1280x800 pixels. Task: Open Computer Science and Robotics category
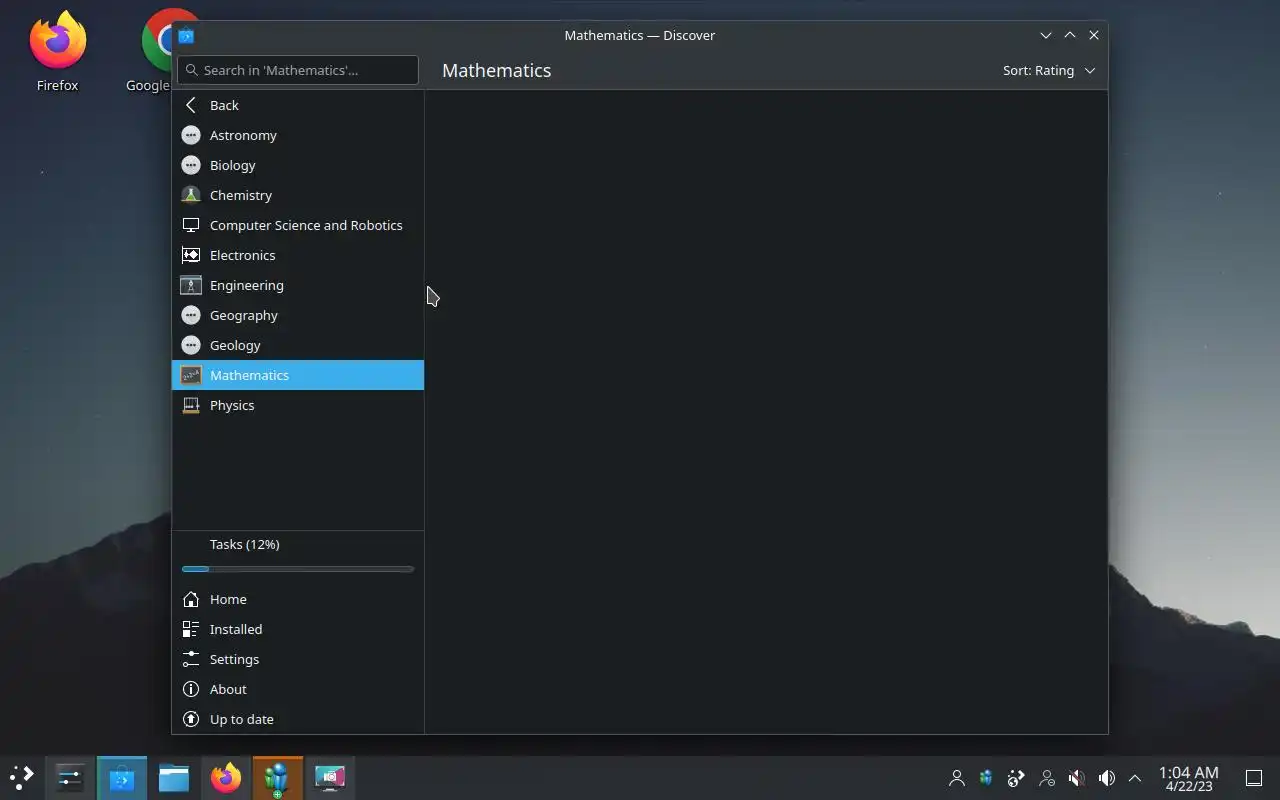(298, 225)
